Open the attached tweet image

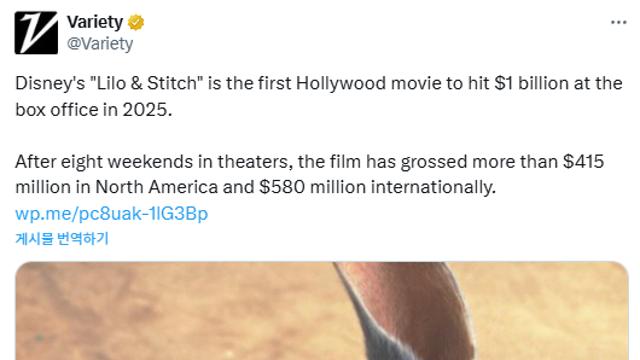click(x=322, y=311)
